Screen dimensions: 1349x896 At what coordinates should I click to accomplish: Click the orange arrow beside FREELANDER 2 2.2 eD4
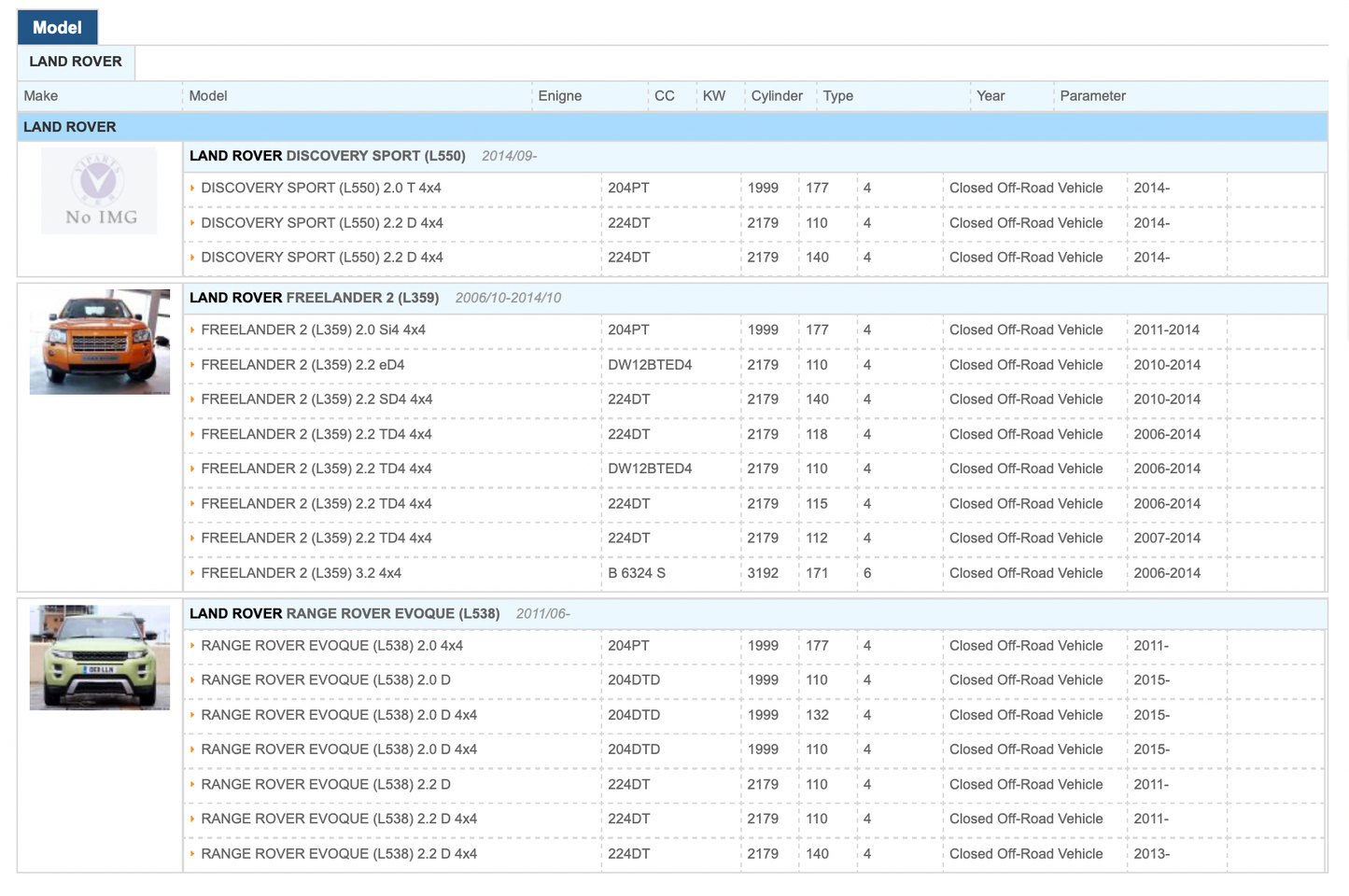[x=192, y=365]
